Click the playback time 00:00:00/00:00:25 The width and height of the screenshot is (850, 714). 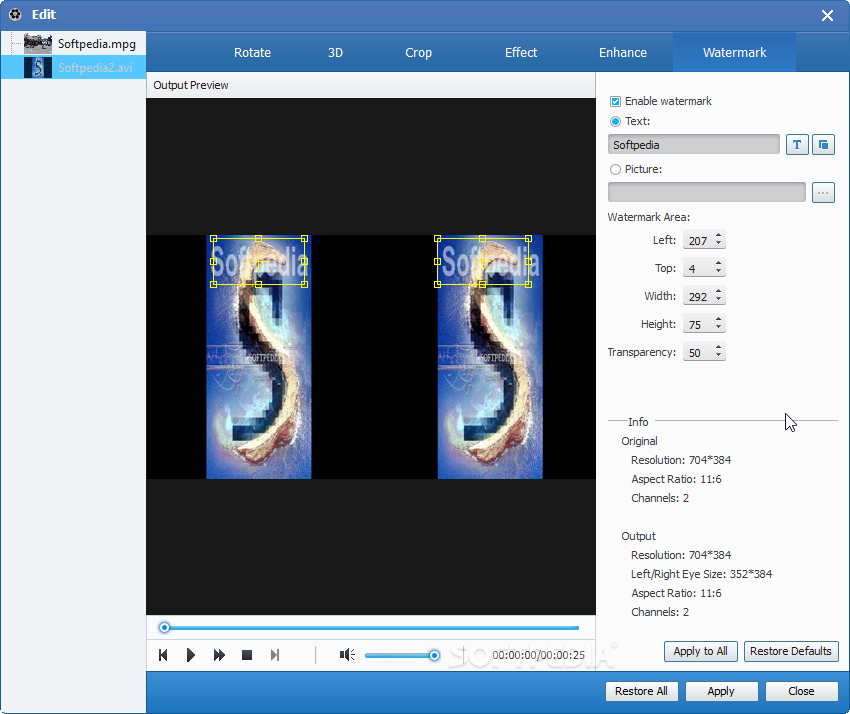pos(538,655)
